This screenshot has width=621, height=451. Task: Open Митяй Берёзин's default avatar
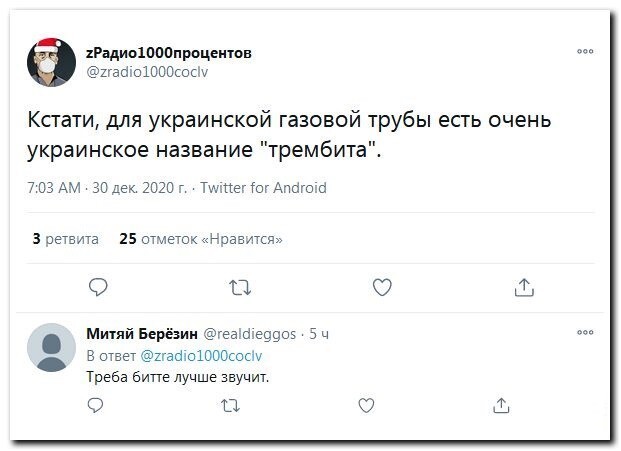[x=51, y=347]
